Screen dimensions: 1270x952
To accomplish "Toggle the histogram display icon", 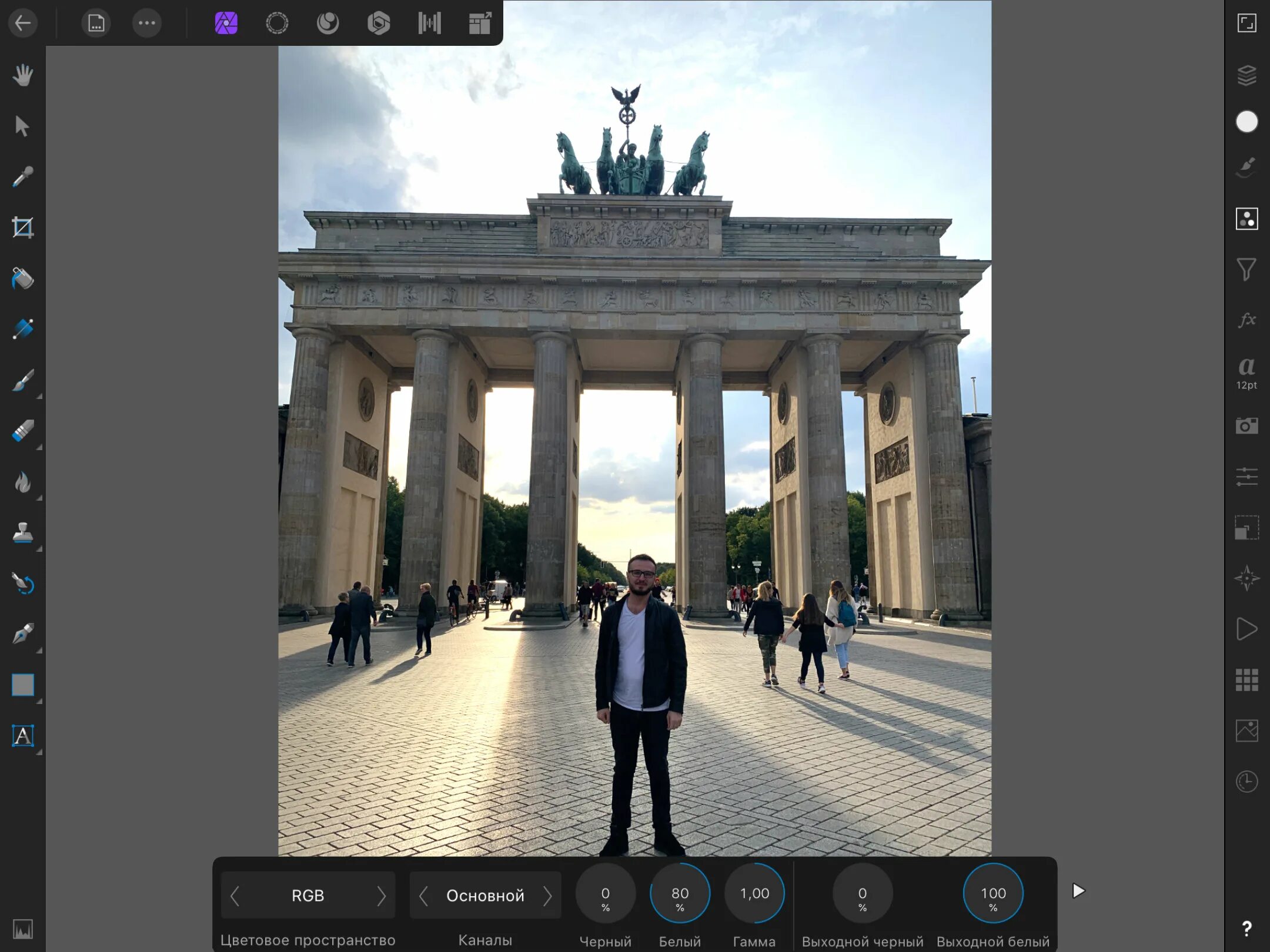I will [x=22, y=929].
